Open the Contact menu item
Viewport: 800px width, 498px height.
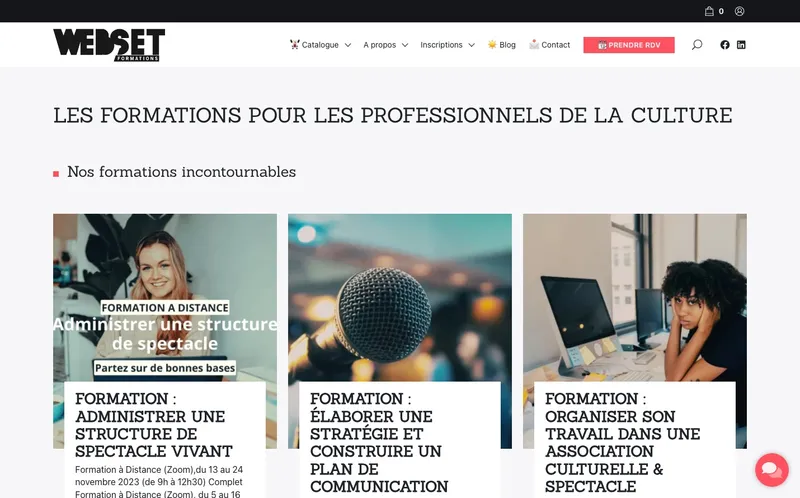555,45
